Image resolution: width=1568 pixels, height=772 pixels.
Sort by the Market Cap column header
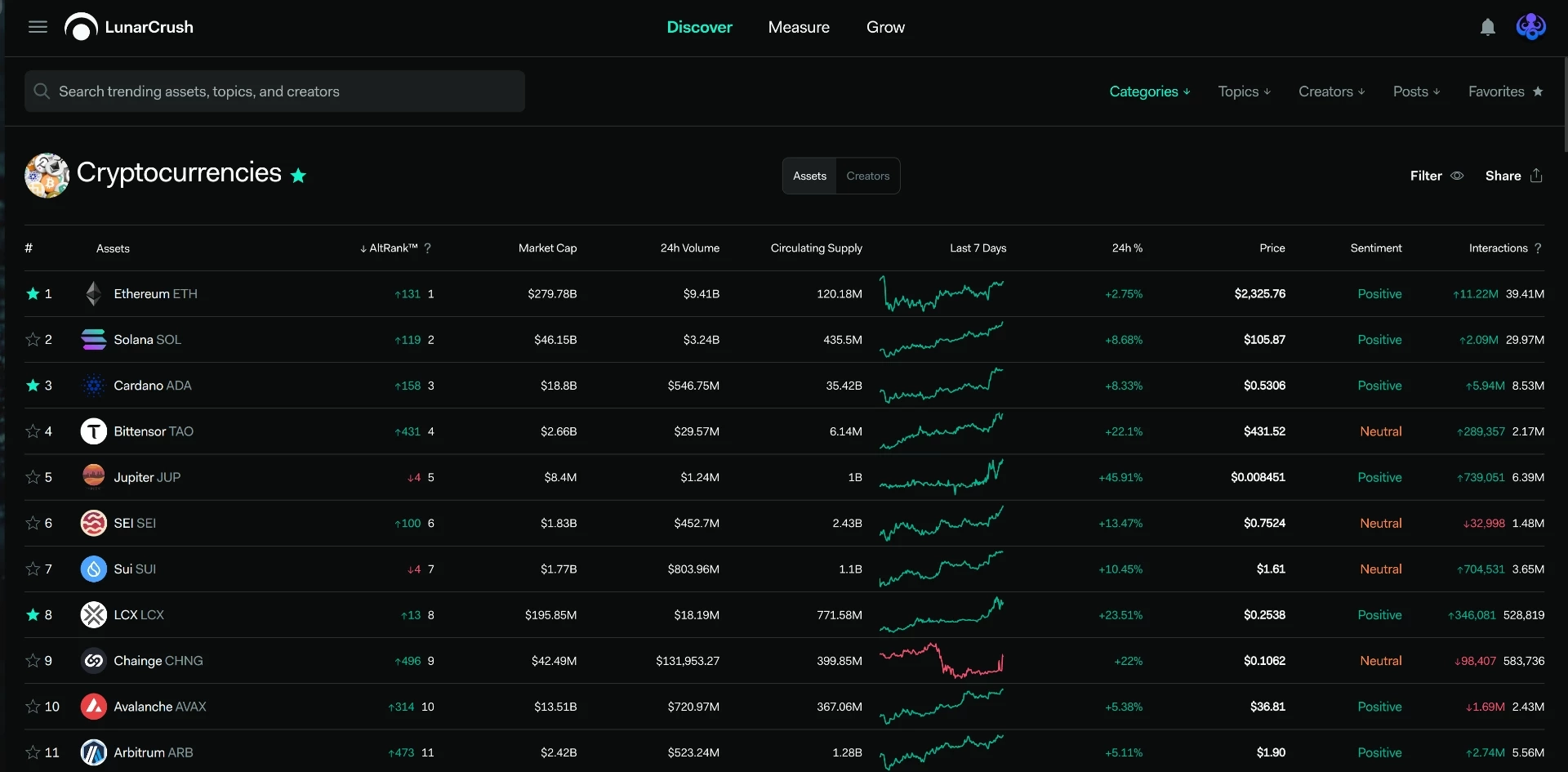[547, 248]
